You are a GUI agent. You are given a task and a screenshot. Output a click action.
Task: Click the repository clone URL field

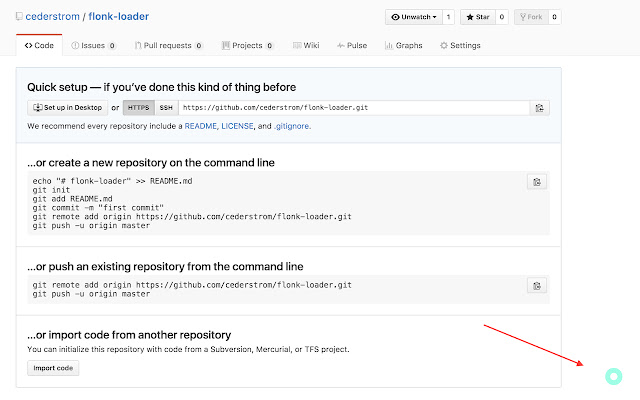(354, 108)
